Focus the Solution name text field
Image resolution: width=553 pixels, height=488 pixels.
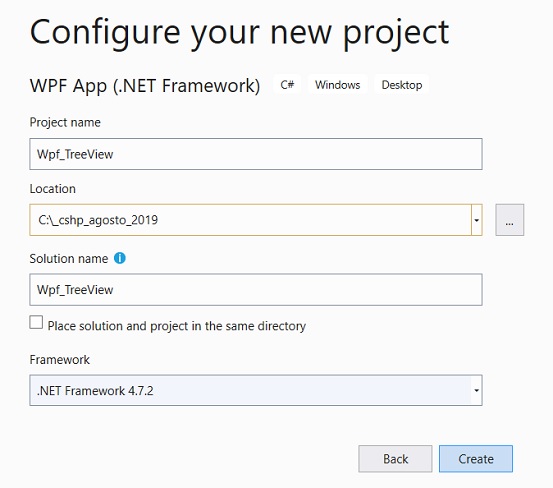(256, 289)
